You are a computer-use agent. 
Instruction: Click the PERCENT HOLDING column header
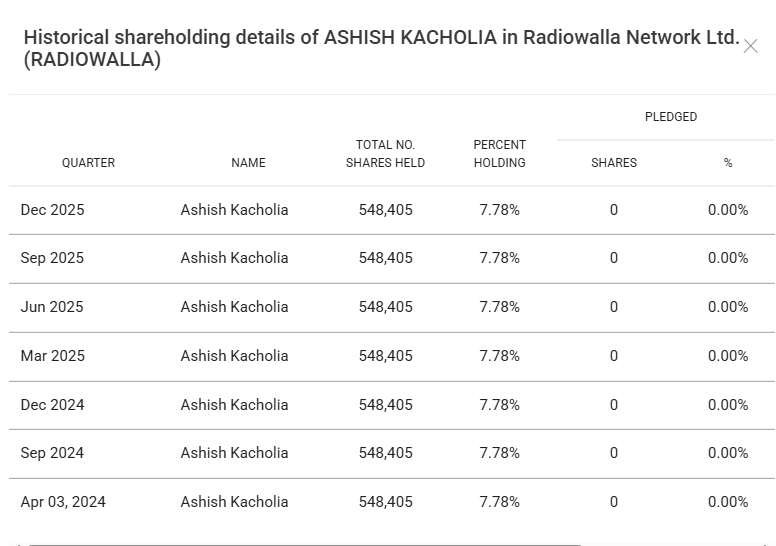(499, 154)
